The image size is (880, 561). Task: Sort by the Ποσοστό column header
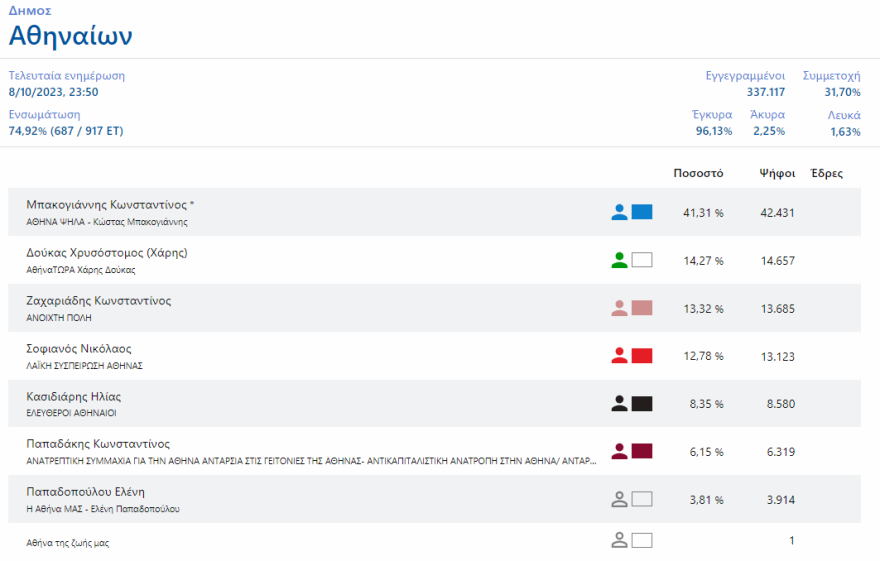[698, 173]
